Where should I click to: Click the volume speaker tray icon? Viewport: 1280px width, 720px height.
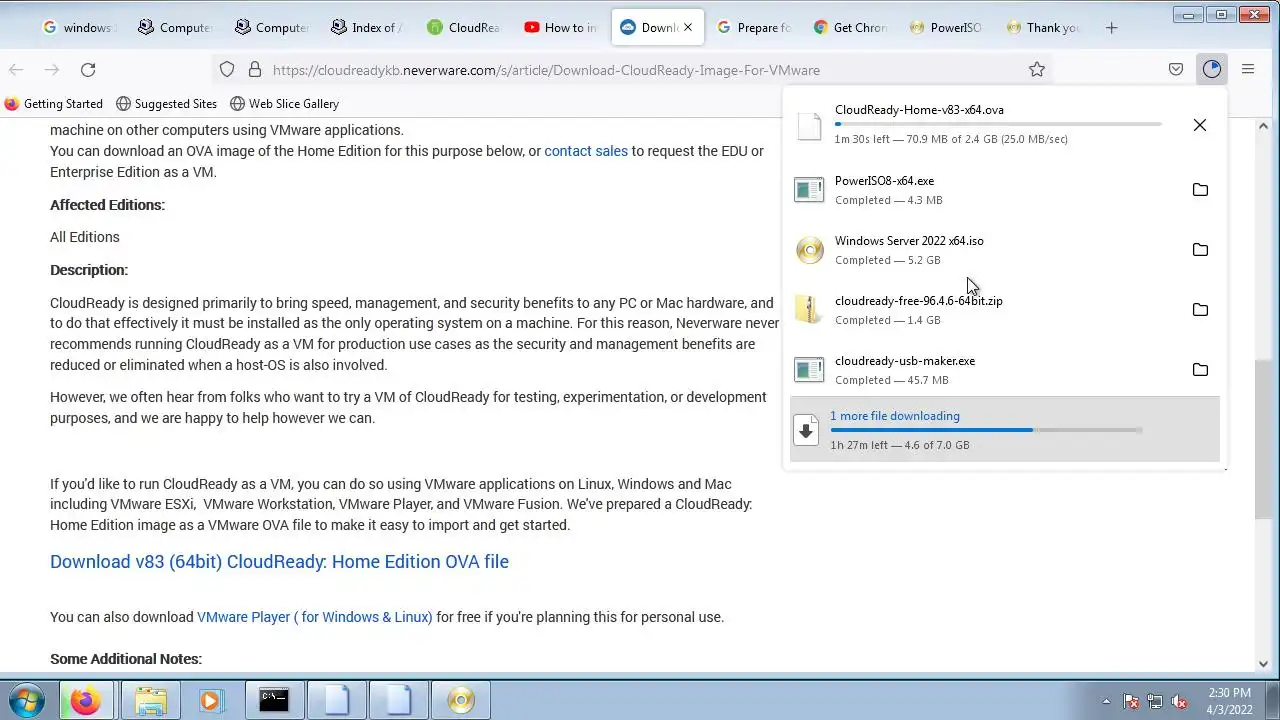[x=1179, y=701]
